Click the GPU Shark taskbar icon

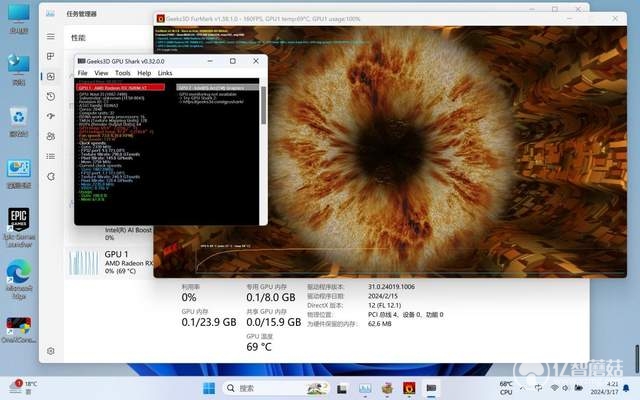pos(431,388)
